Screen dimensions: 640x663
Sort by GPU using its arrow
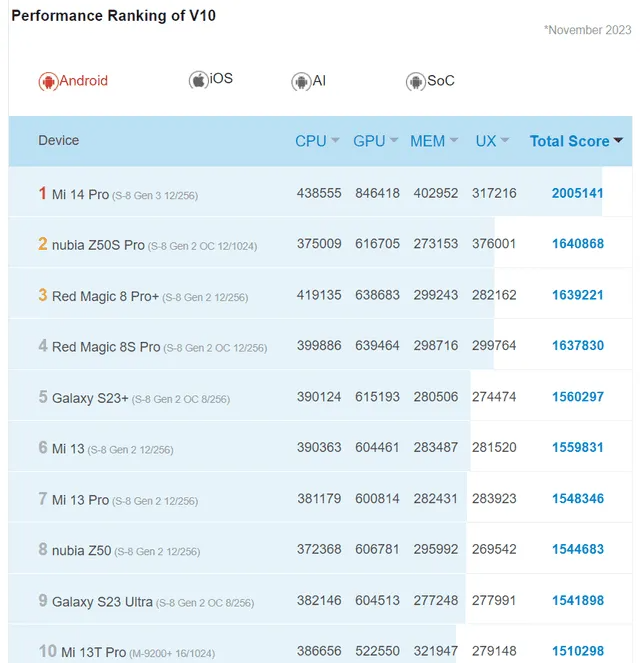394,140
